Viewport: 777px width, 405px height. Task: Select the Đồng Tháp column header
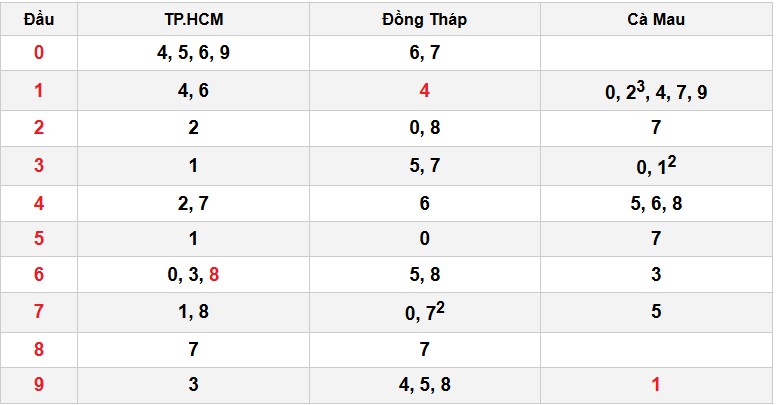[424, 20]
